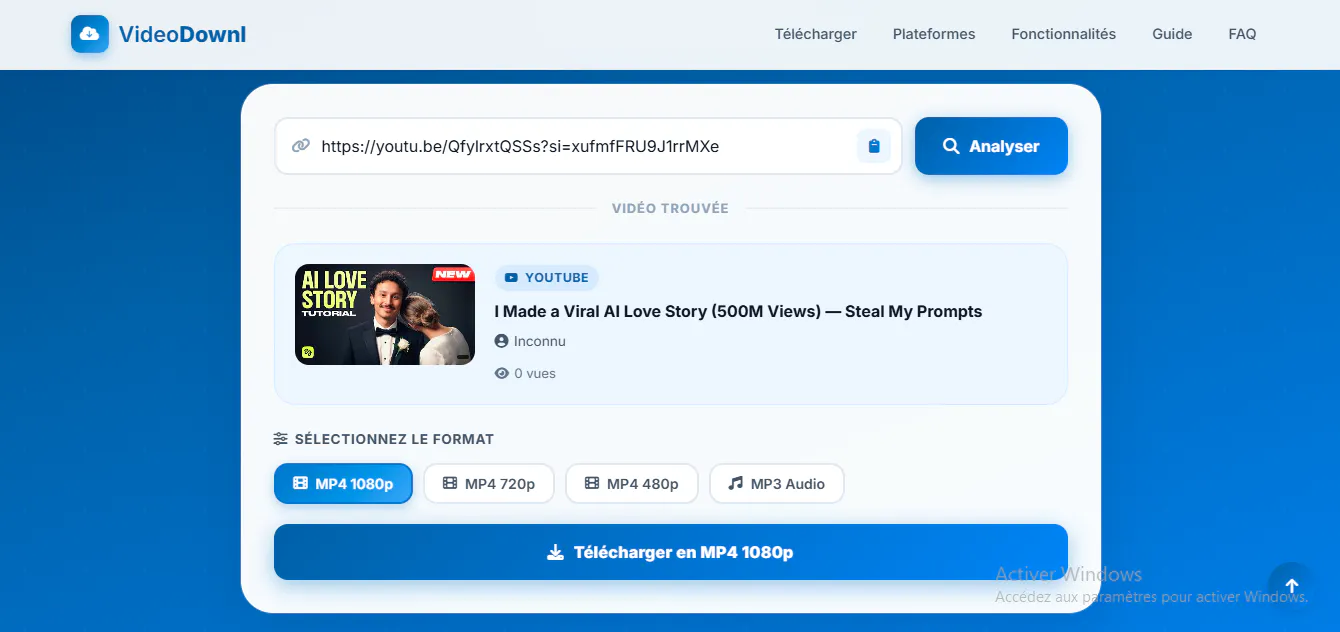Click the scroll-to-top arrow button
Screen dimensions: 1340x632
tap(1292, 586)
